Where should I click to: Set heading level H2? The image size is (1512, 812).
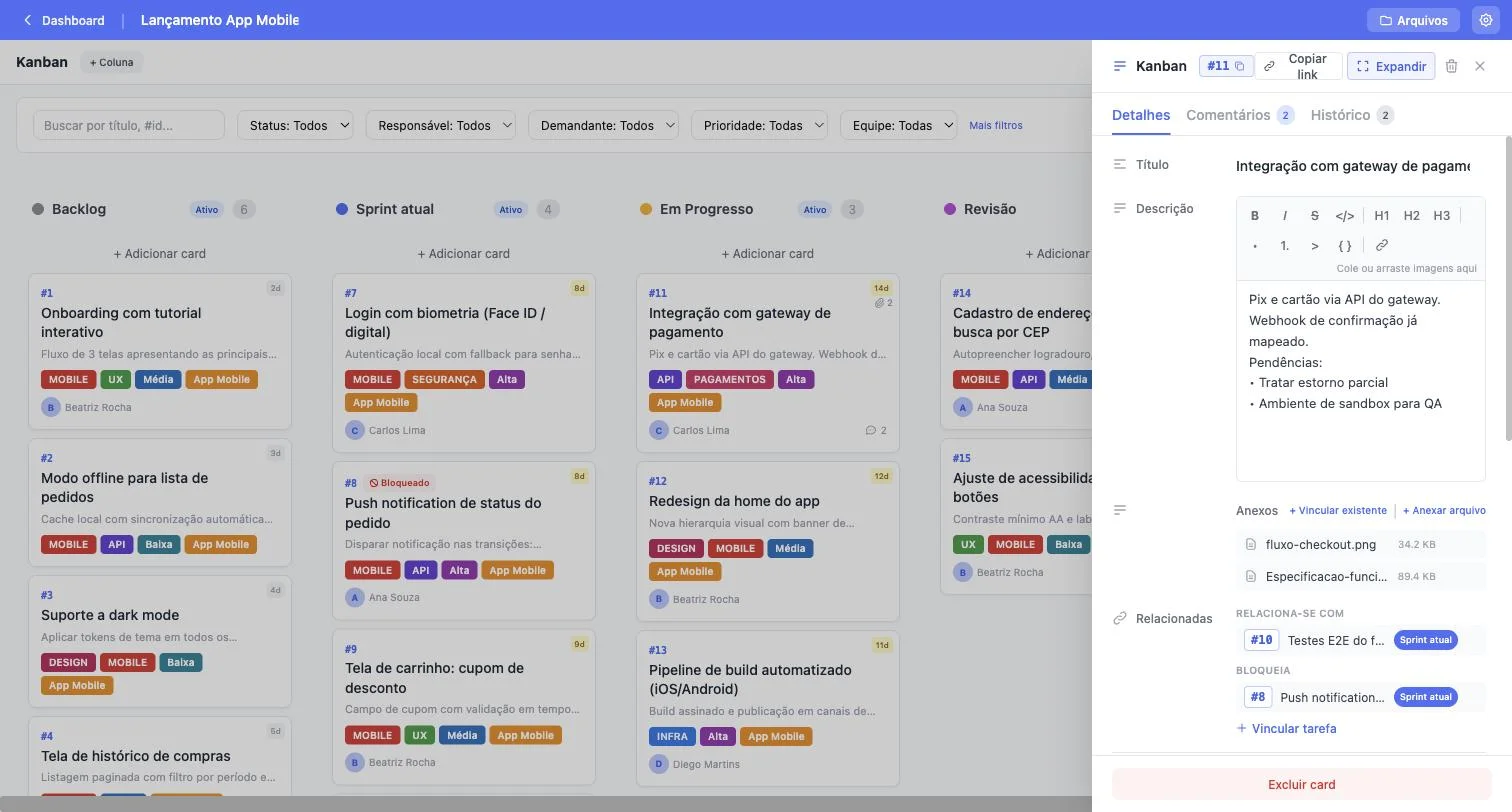click(1412, 215)
